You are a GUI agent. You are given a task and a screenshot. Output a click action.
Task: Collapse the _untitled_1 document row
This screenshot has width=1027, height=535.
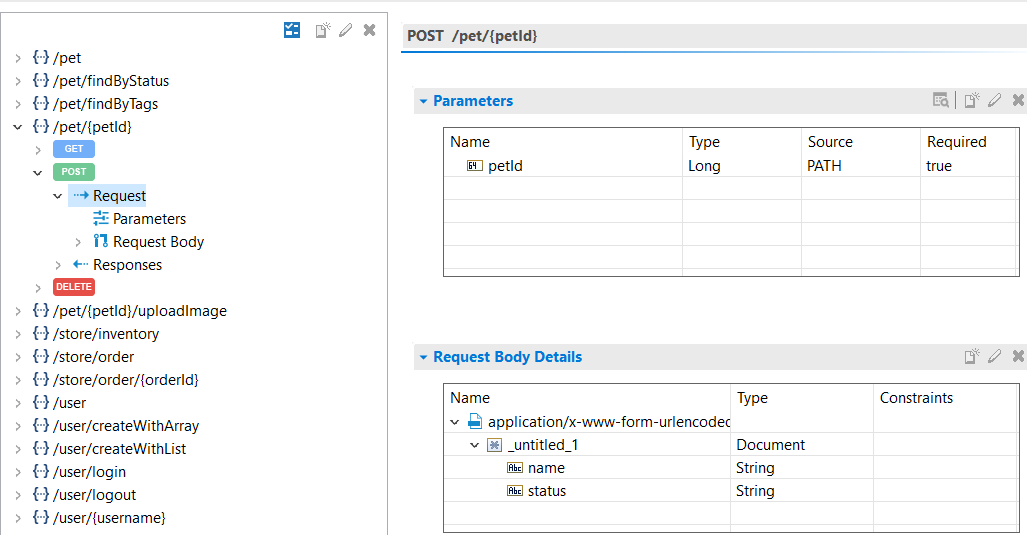click(475, 445)
